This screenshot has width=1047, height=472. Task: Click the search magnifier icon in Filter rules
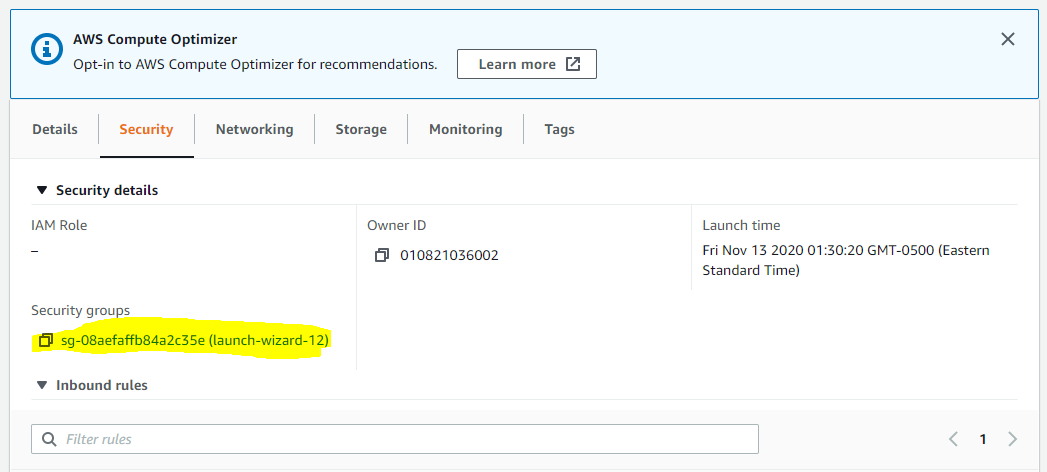click(49, 439)
